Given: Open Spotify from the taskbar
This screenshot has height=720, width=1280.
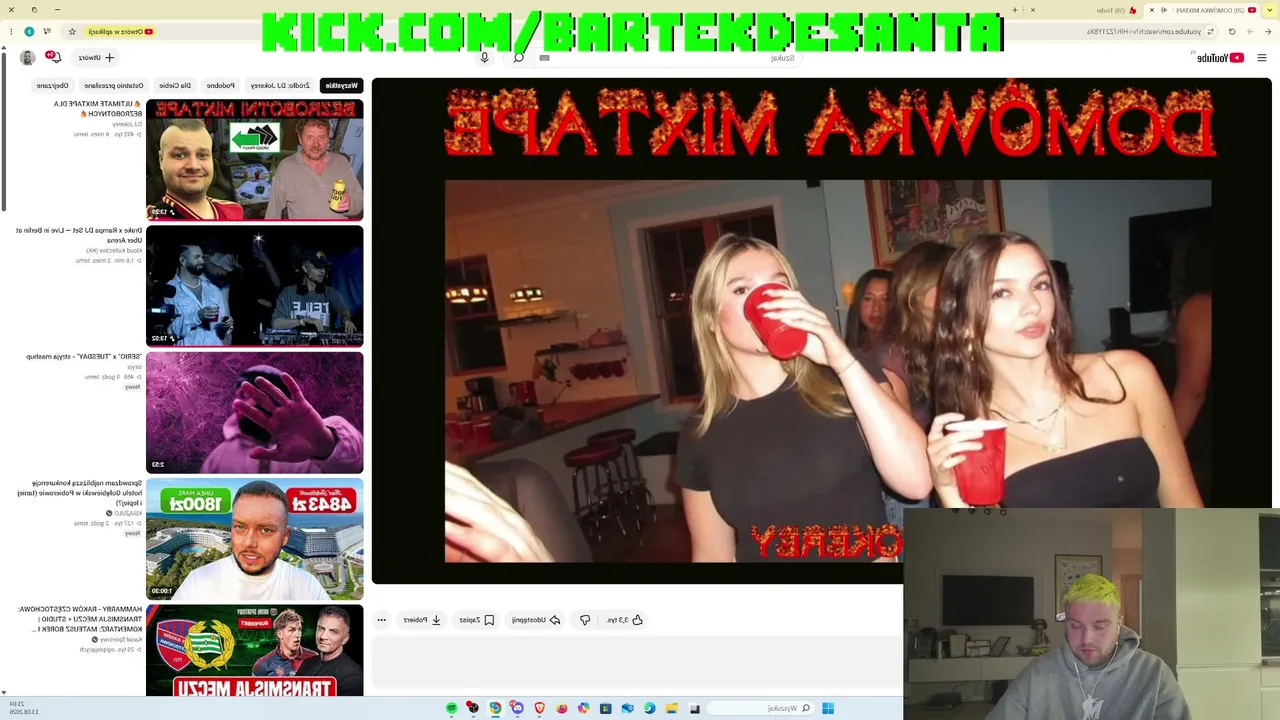Looking at the screenshot, I should 452,709.
